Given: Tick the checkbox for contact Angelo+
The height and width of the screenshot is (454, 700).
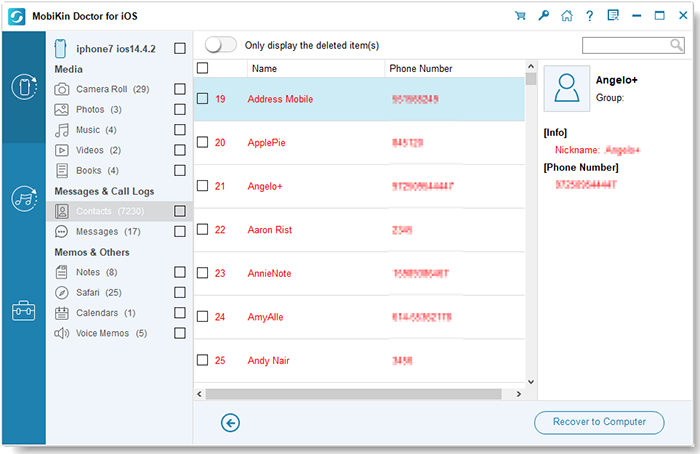Looking at the screenshot, I should tap(203, 185).
